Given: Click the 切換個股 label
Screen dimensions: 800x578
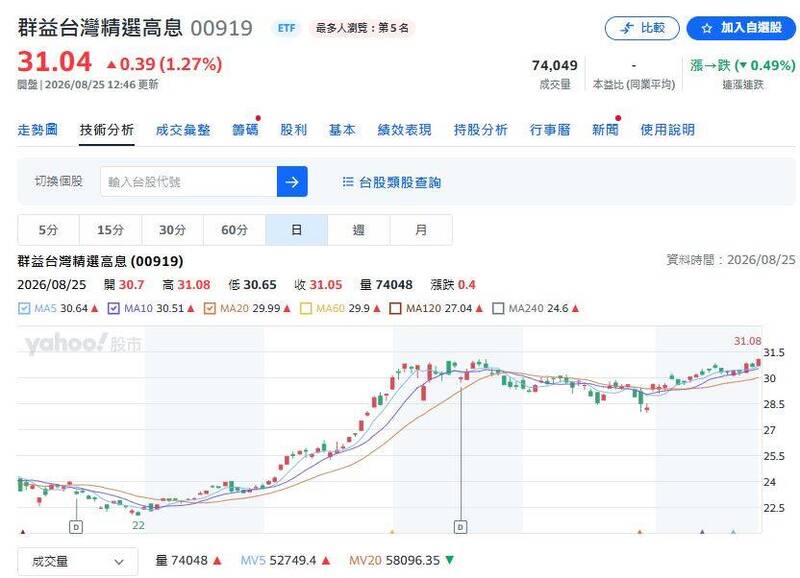Looking at the screenshot, I should (59, 181).
